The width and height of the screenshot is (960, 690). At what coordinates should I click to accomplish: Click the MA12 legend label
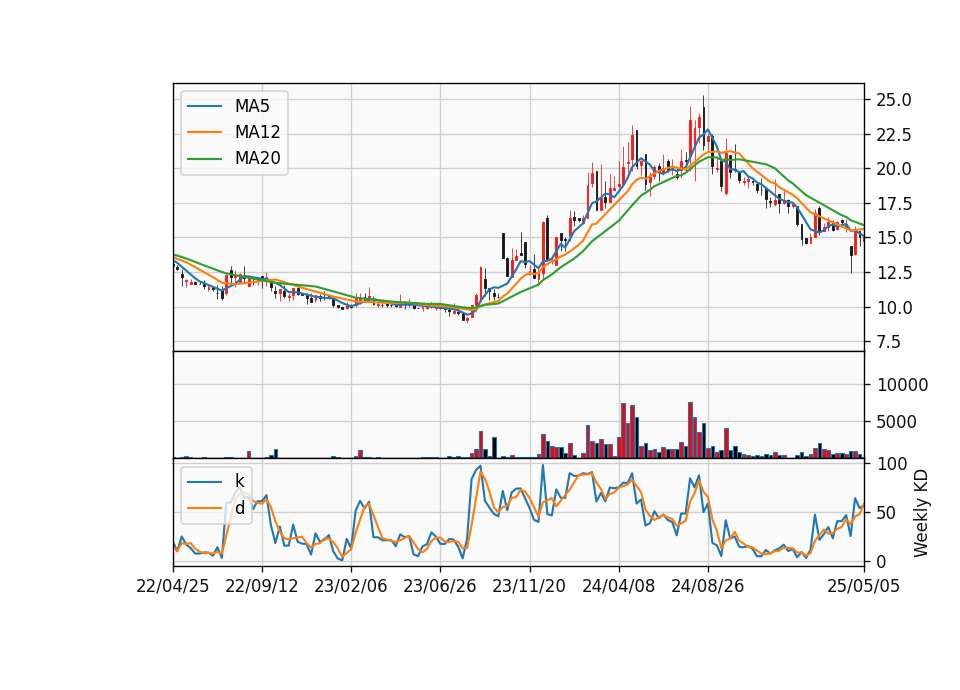[x=257, y=132]
